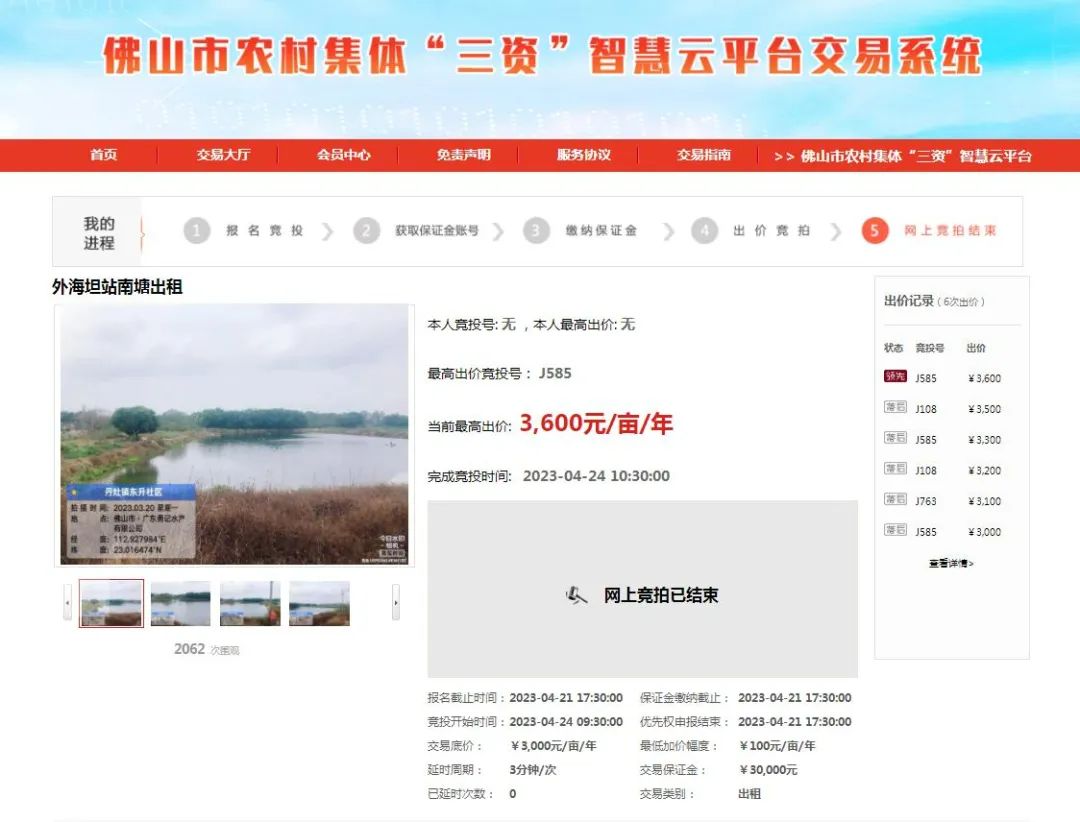Click the step 2 circle for 获取保证金账号
1080x822 pixels.
coord(366,231)
